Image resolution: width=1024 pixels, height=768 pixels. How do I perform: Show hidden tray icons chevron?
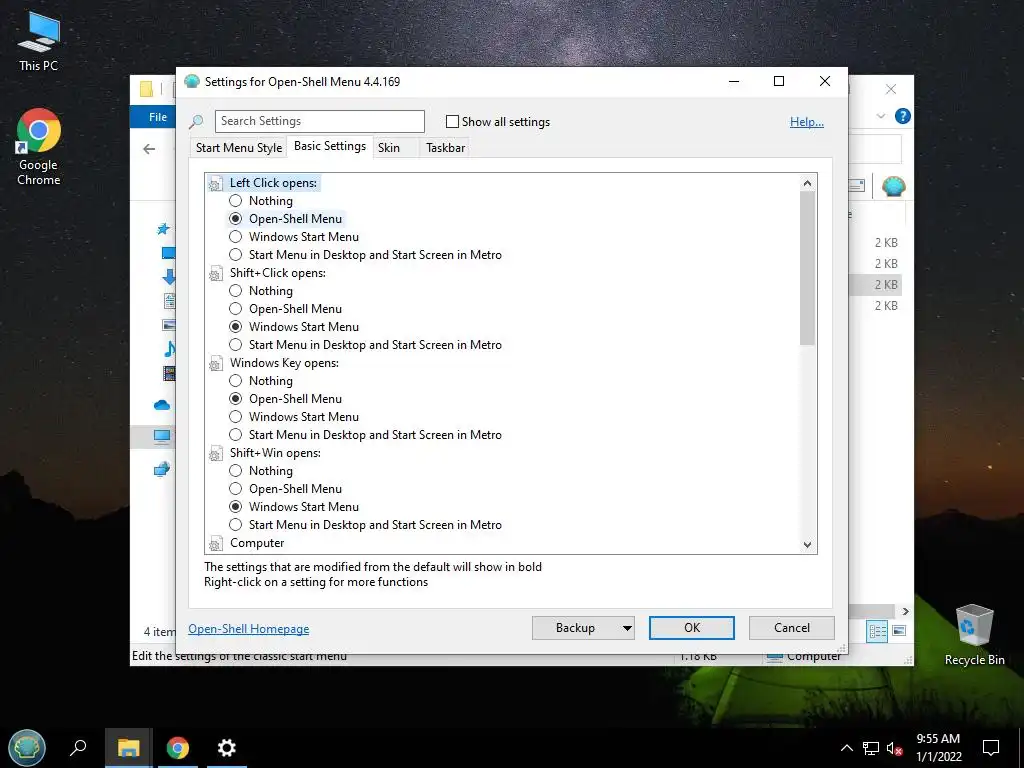pos(846,748)
